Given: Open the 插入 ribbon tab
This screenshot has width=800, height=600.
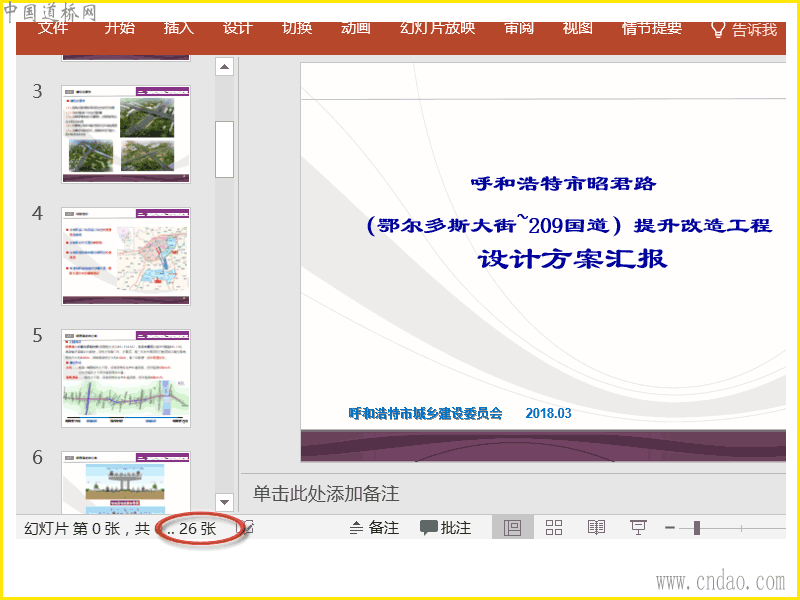Looking at the screenshot, I should click(179, 28).
